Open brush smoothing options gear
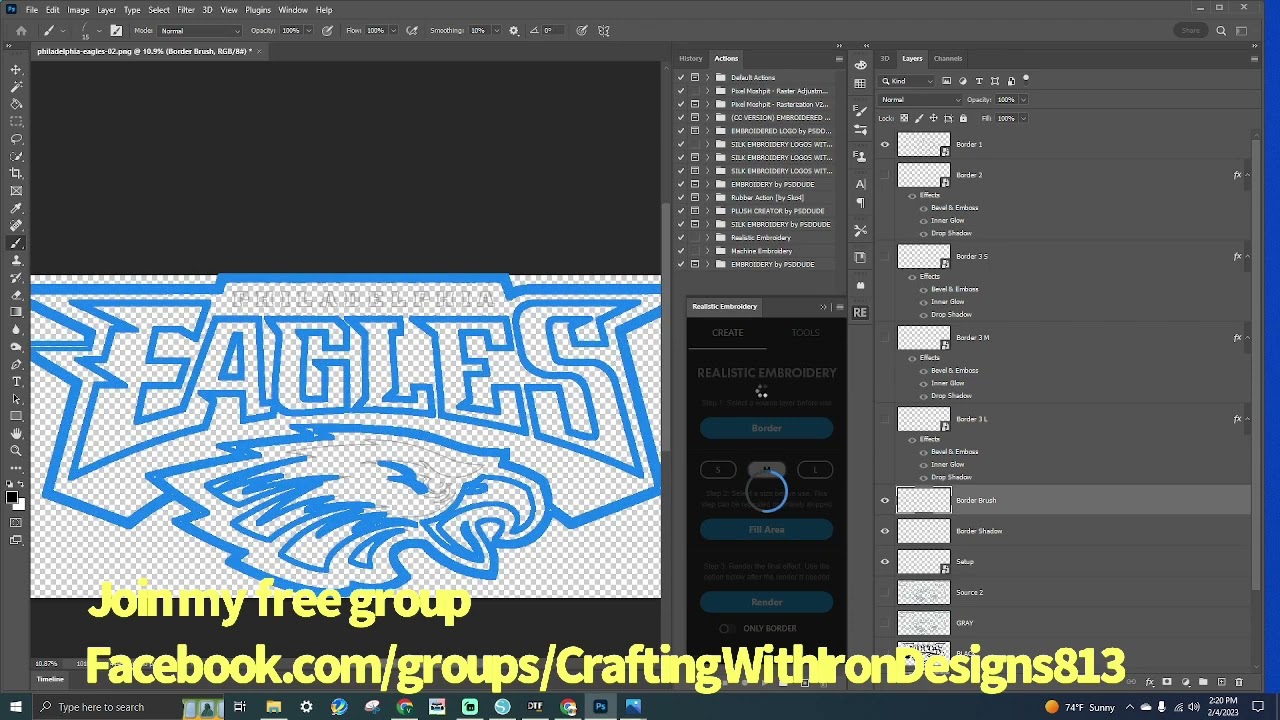Viewport: 1280px width, 720px height. [x=514, y=30]
